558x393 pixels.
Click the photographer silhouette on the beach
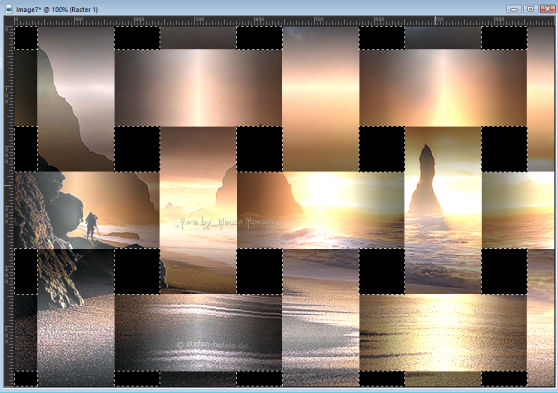click(91, 226)
